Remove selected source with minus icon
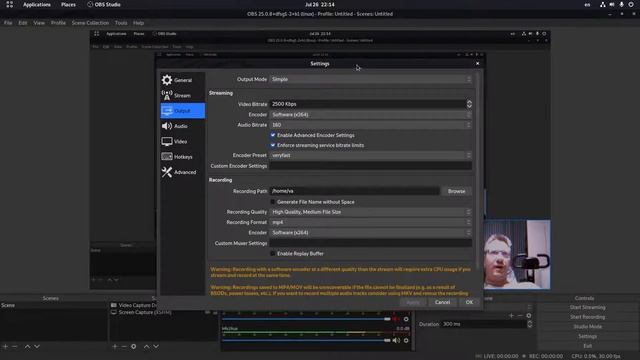 pos(124,347)
